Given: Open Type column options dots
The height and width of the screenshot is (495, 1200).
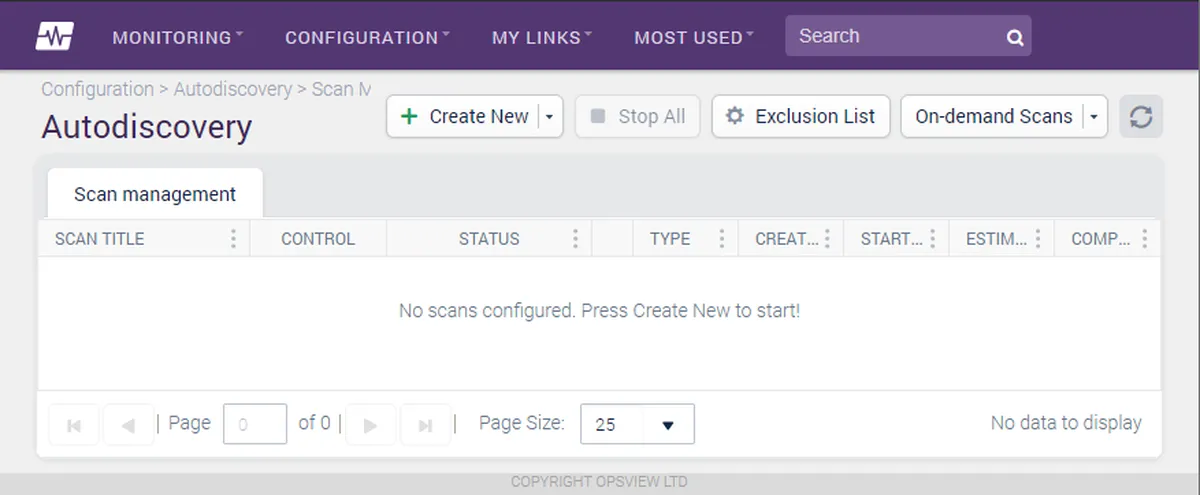Looking at the screenshot, I should point(721,239).
